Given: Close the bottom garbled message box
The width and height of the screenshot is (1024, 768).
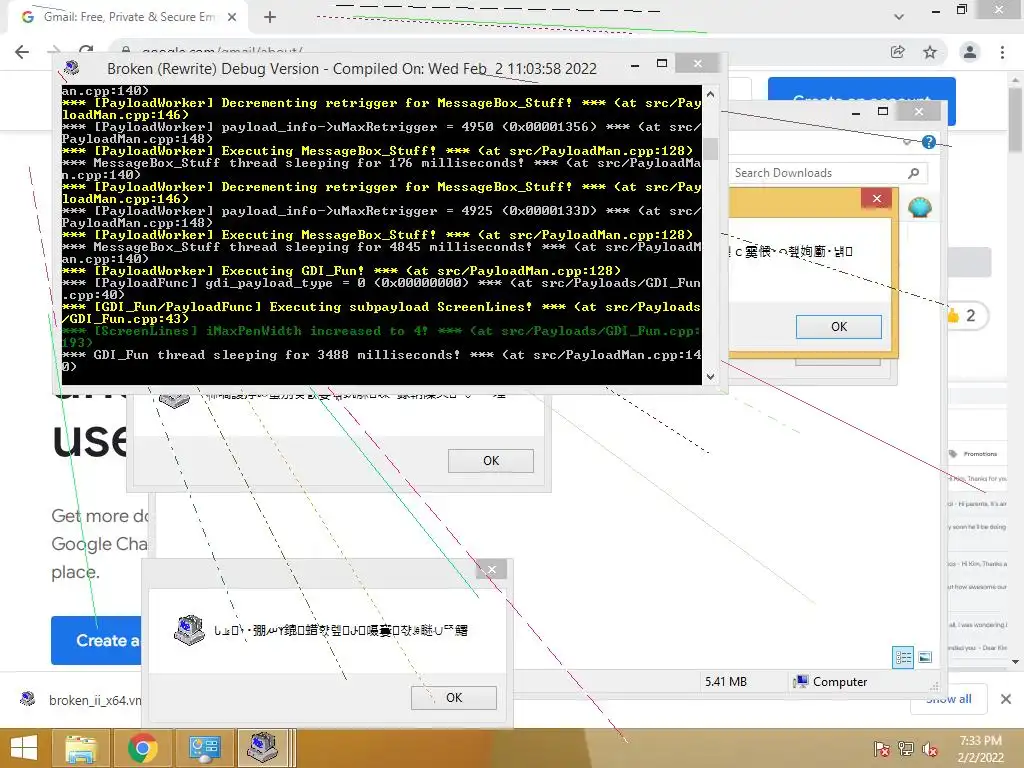Looking at the screenshot, I should click(x=491, y=569).
